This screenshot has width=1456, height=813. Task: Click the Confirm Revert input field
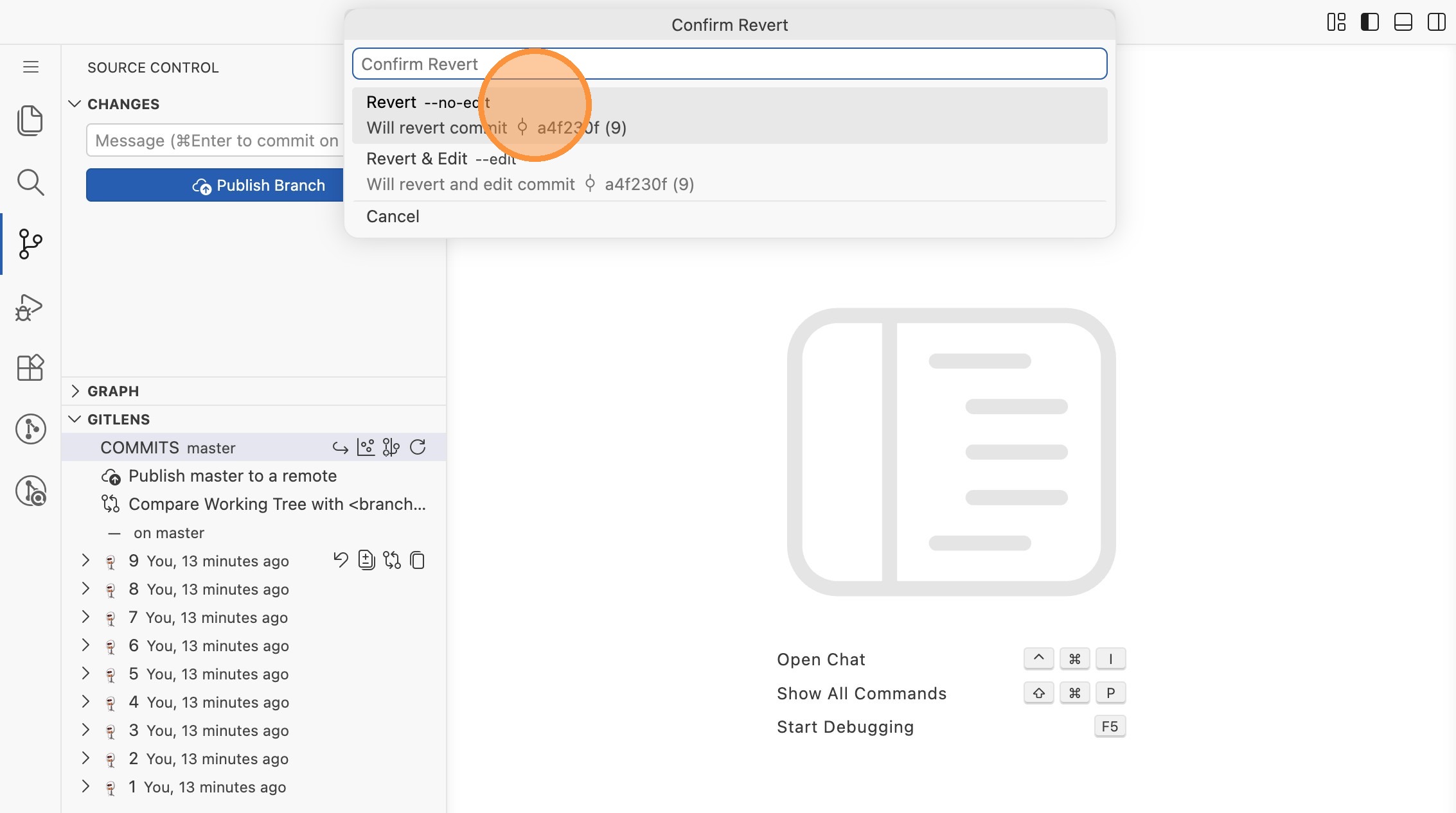[x=729, y=64]
